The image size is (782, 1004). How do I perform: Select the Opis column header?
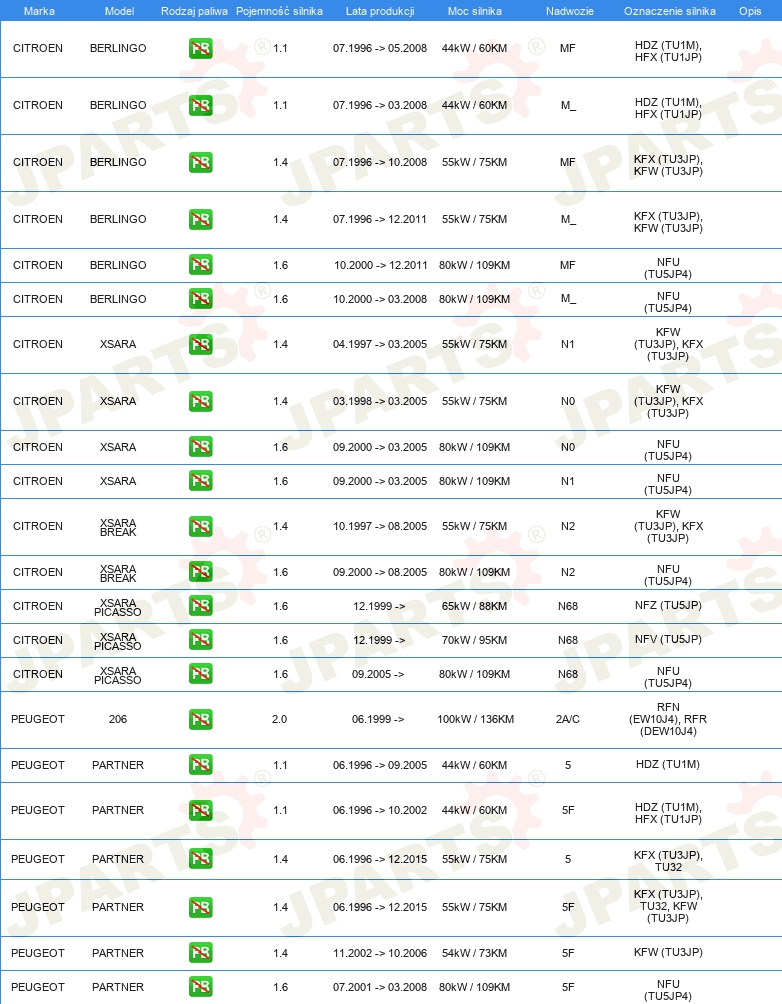pyautogui.click(x=750, y=11)
